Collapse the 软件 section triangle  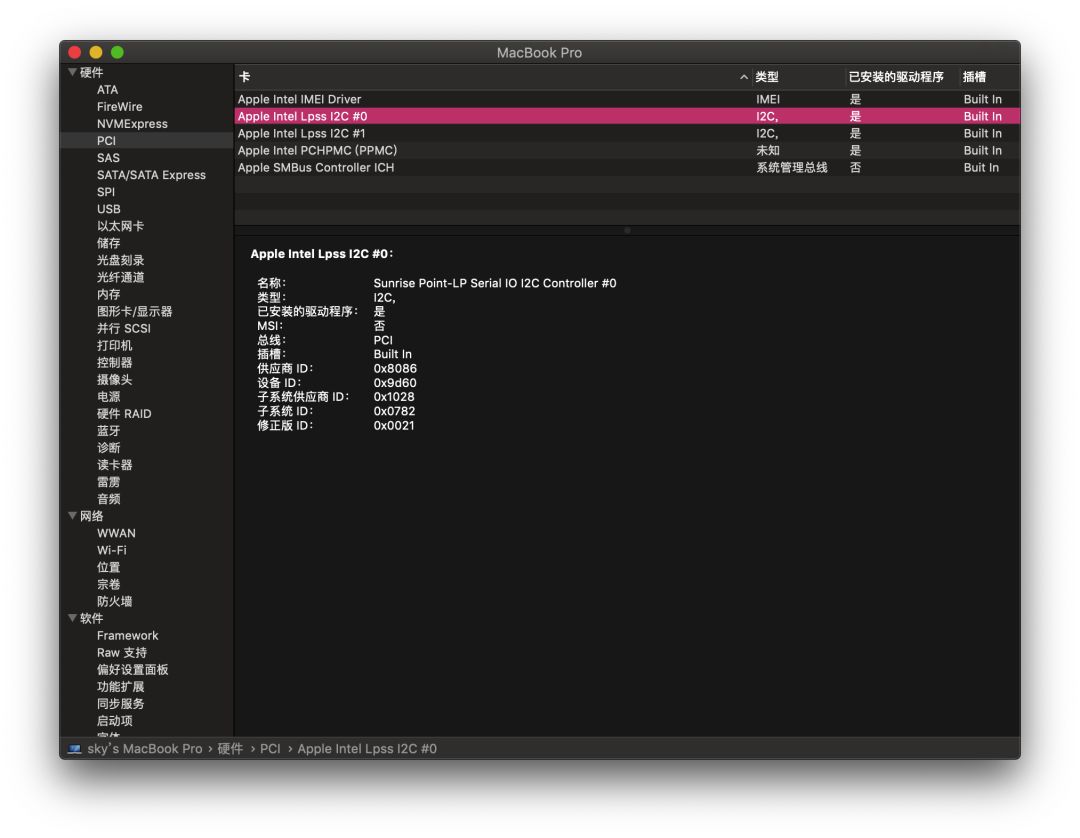coord(72,618)
